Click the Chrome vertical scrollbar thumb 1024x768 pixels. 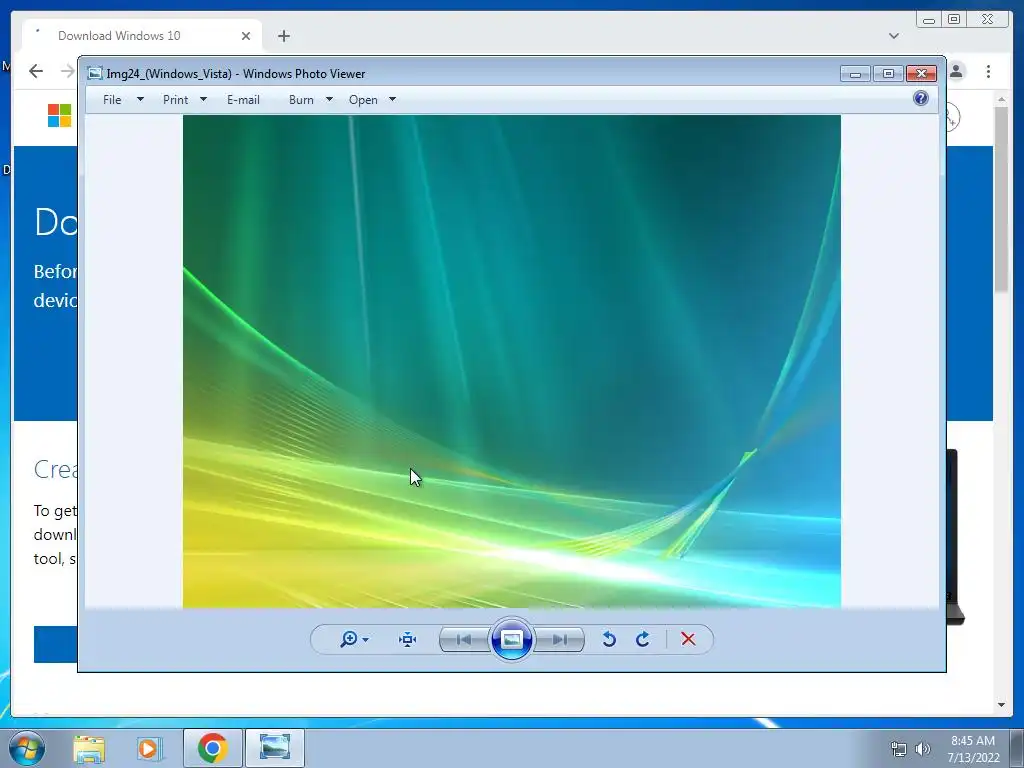point(1001,199)
